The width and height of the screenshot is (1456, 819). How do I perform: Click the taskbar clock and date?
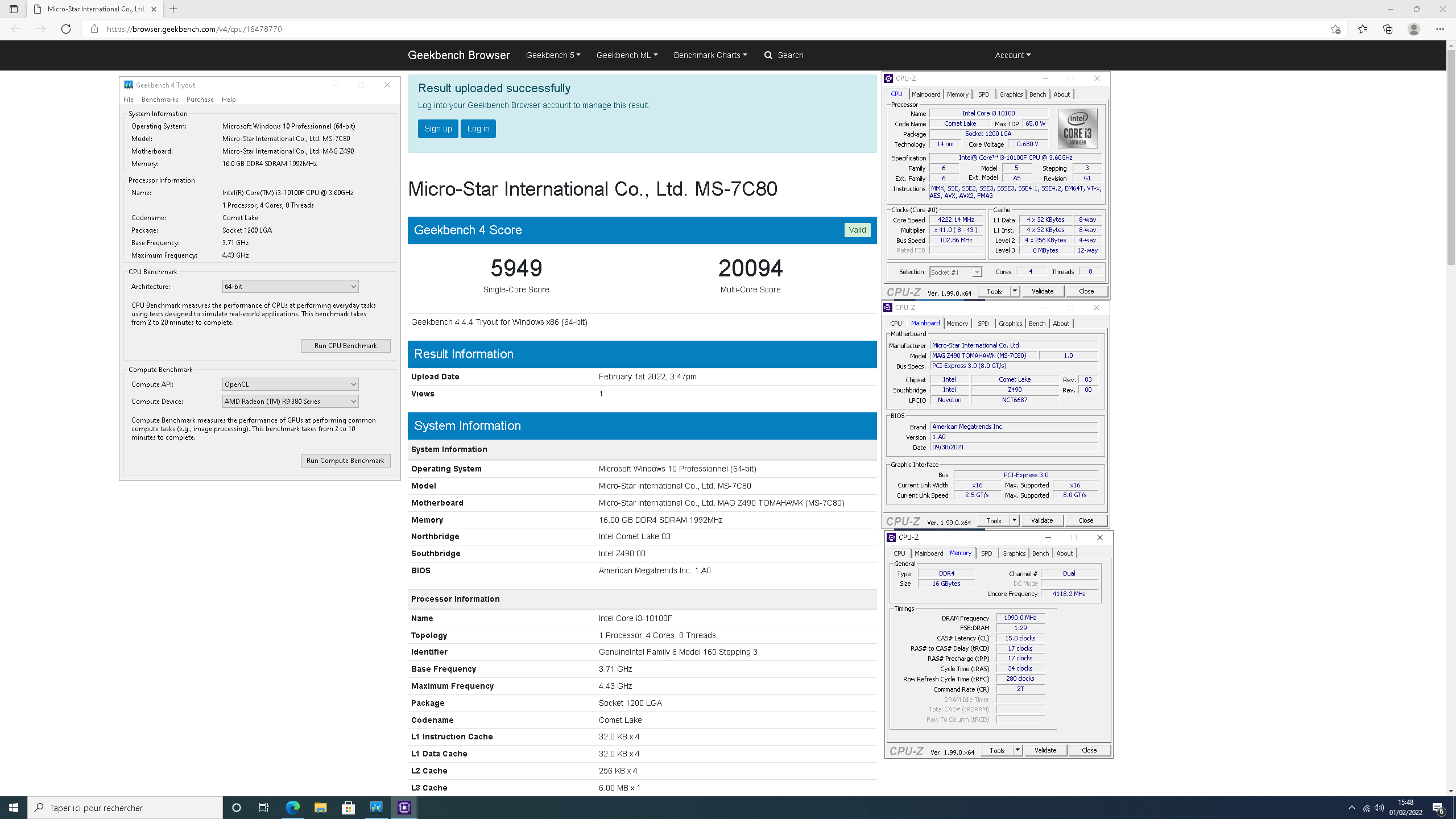(x=1405, y=808)
